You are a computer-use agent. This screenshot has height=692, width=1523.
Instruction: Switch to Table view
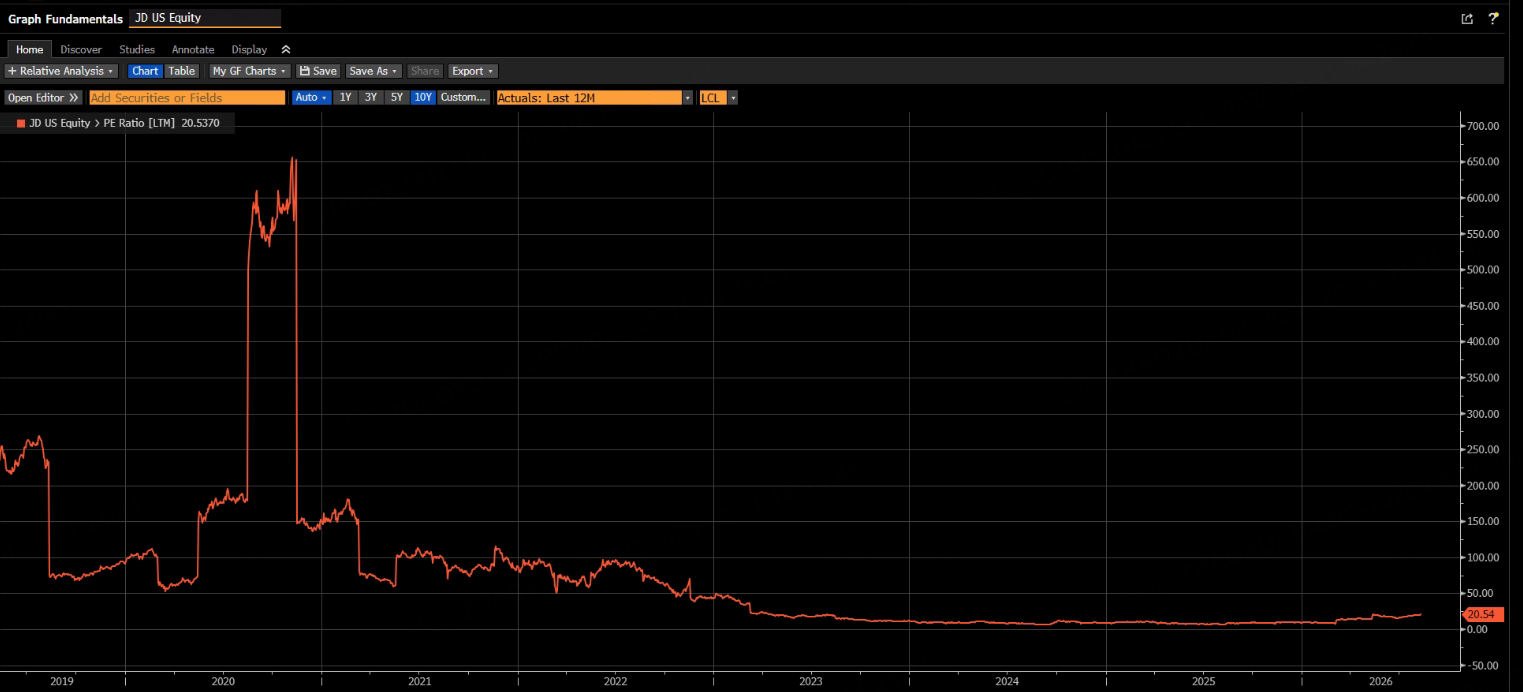click(x=181, y=71)
